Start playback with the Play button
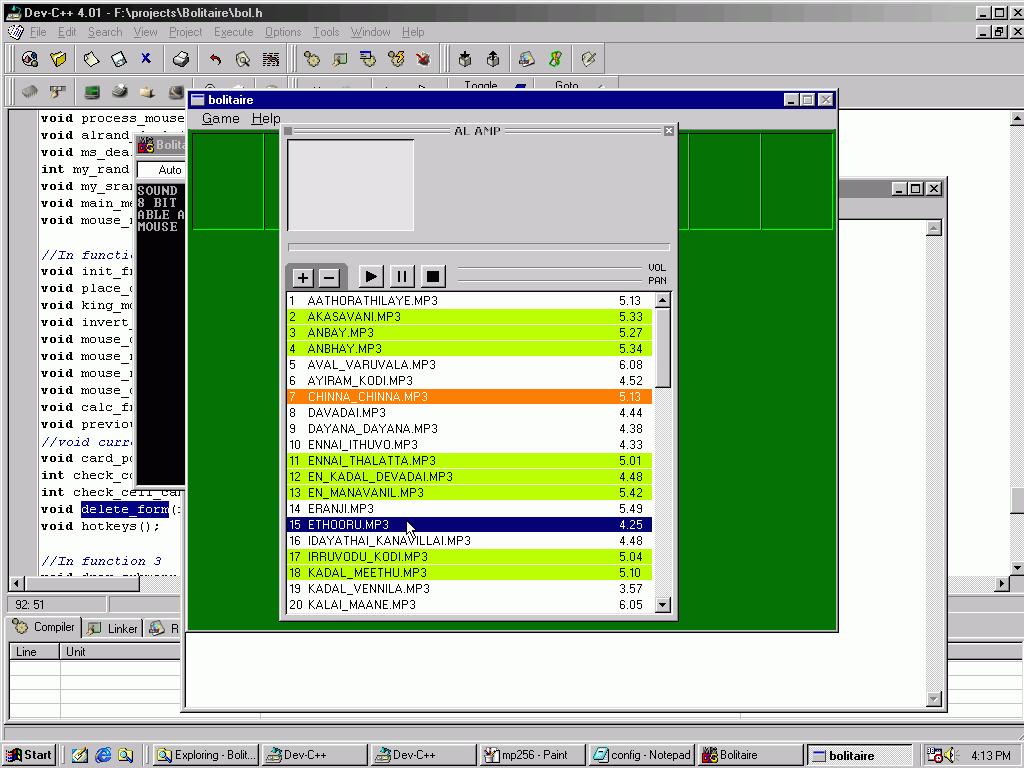The image size is (1024, 768). click(x=370, y=276)
